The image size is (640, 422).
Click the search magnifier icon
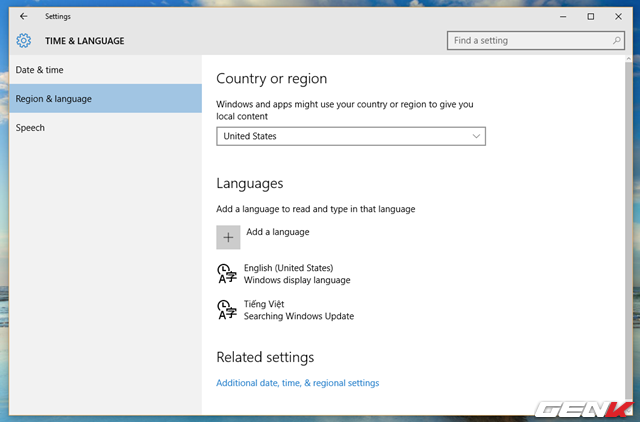pyautogui.click(x=616, y=40)
